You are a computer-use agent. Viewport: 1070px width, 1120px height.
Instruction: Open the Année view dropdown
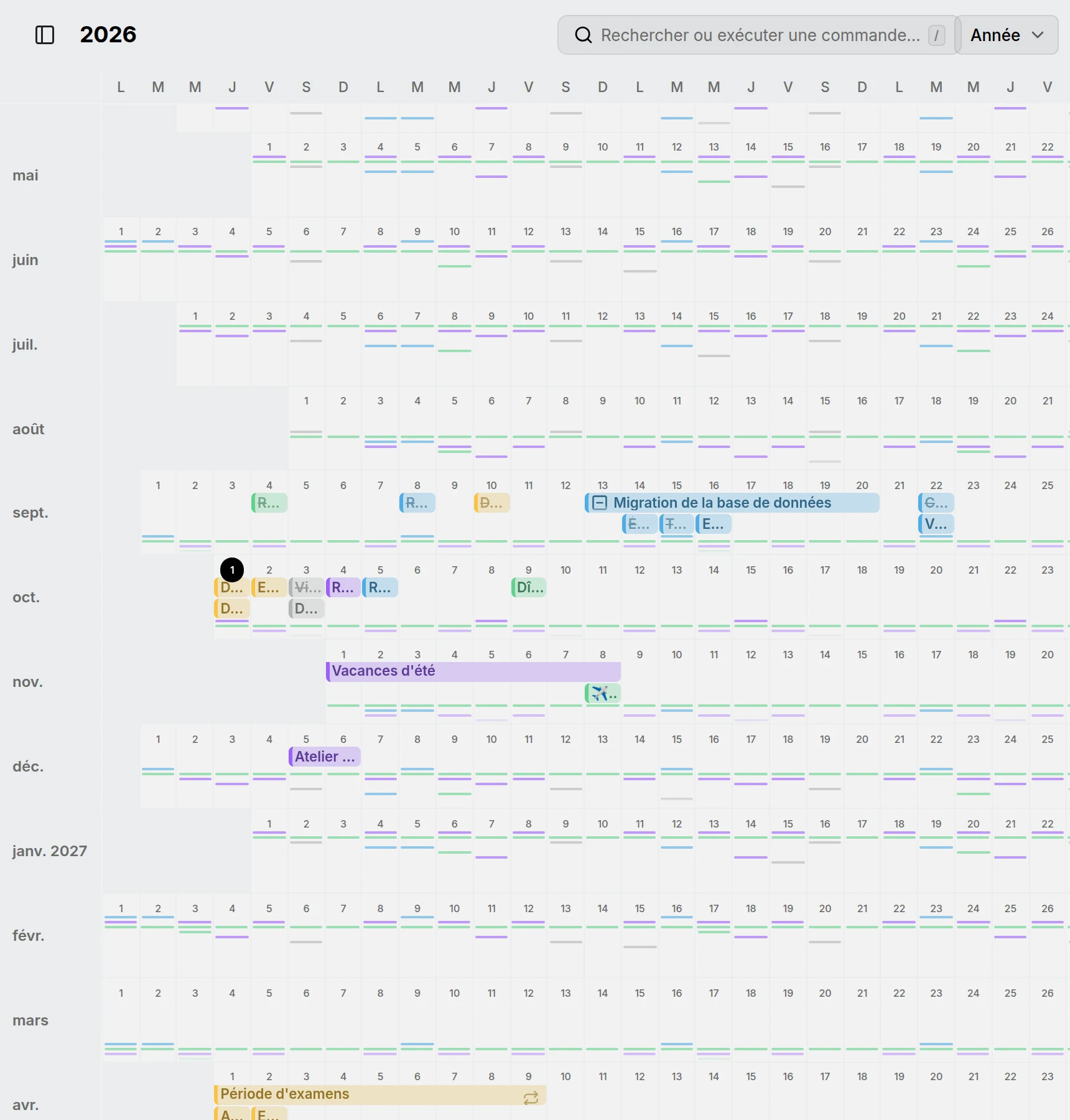click(1006, 35)
